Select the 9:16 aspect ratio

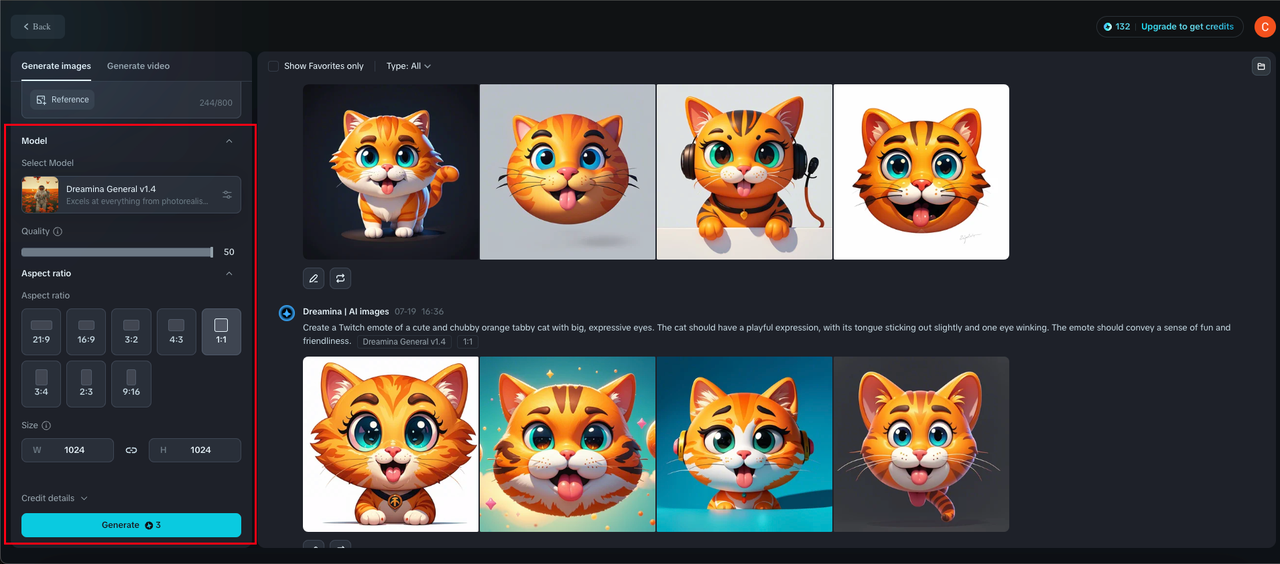131,384
